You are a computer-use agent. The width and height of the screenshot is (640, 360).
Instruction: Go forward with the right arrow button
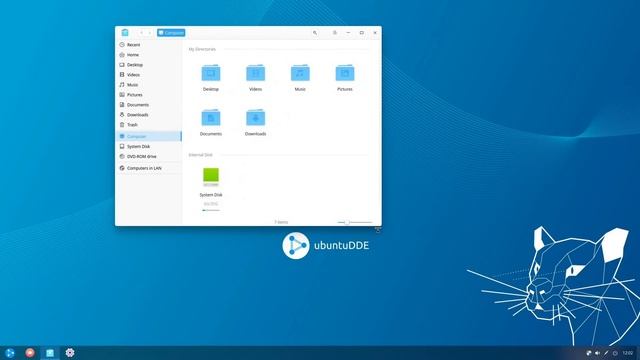tap(150, 33)
